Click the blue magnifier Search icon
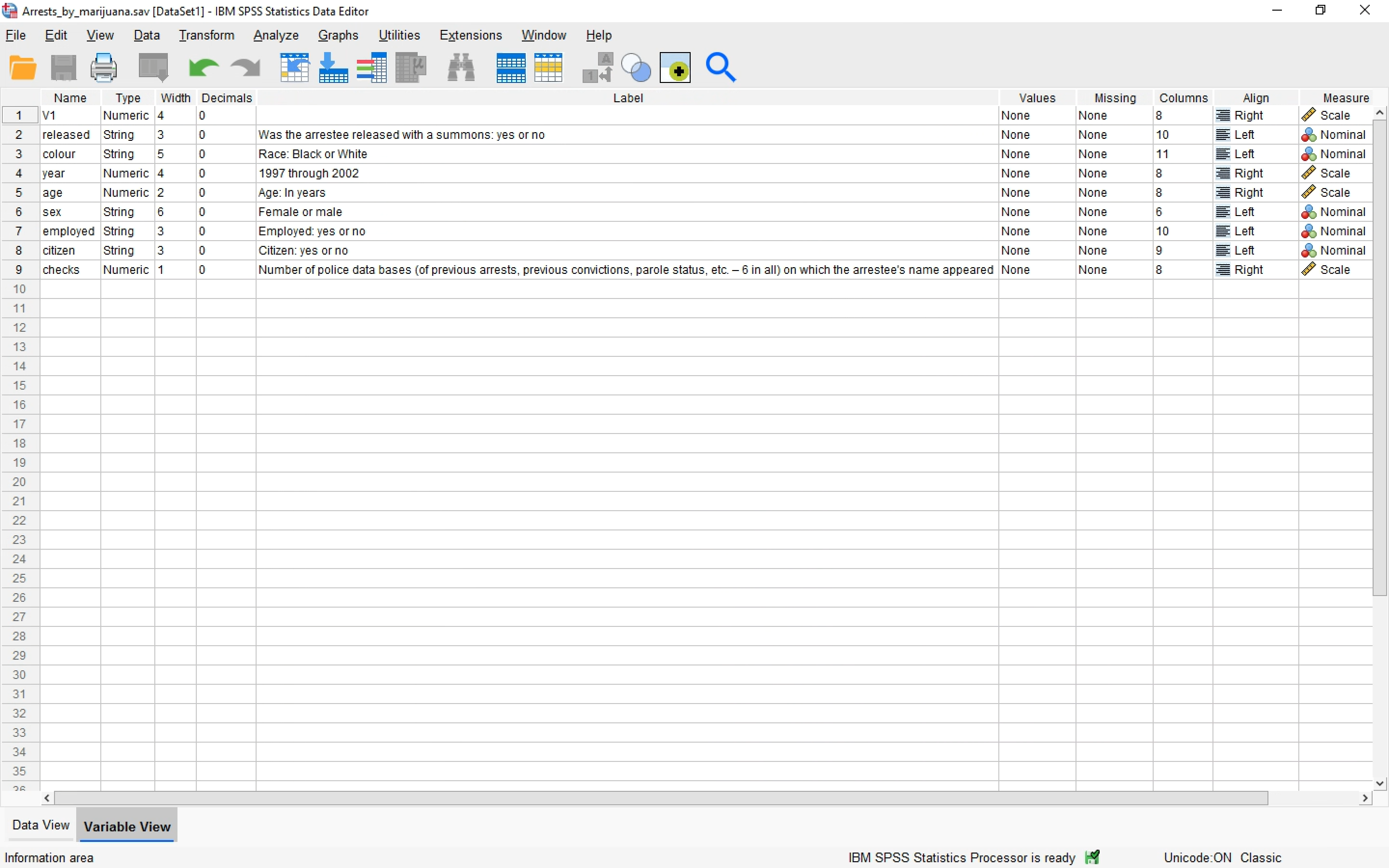 click(721, 68)
